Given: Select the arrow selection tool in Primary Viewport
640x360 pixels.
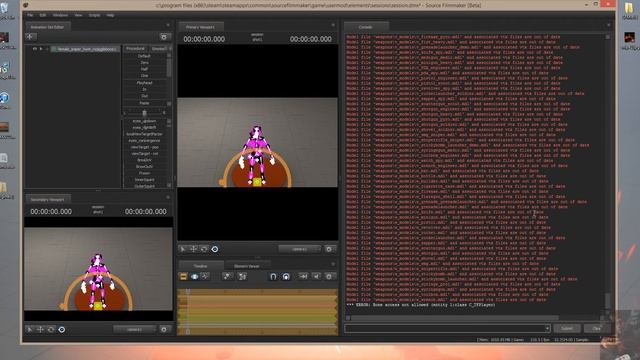Looking at the screenshot, I should [183, 249].
